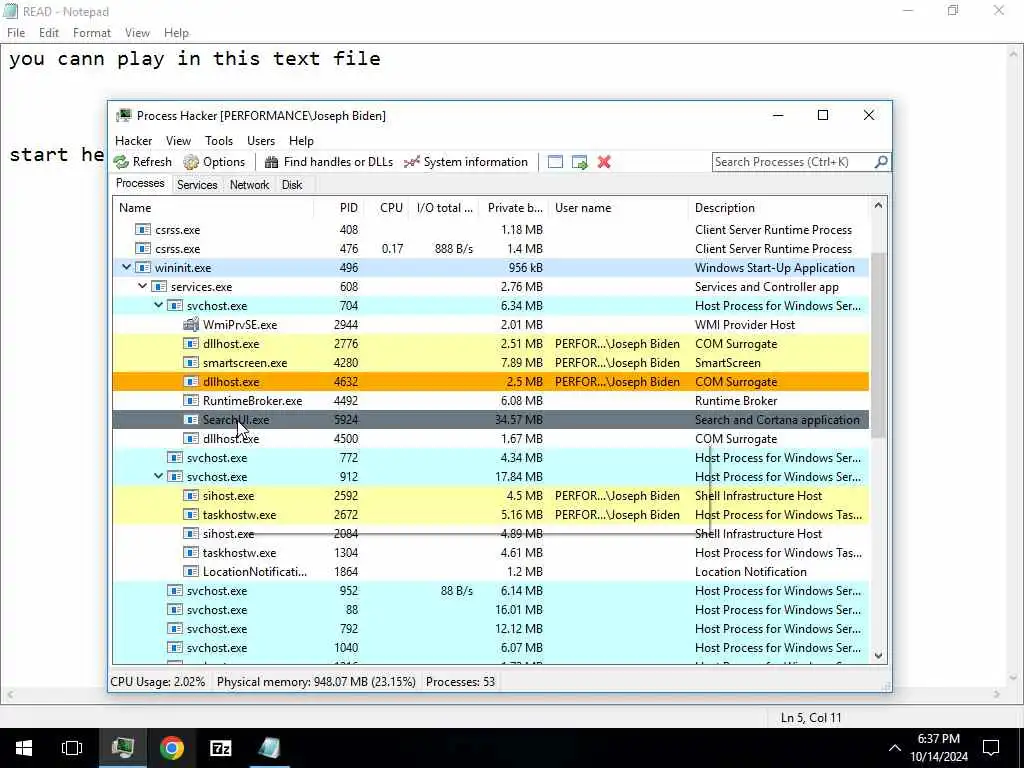This screenshot has height=768, width=1024.
Task: Click the CPU Usage status bar entry
Action: tap(157, 682)
